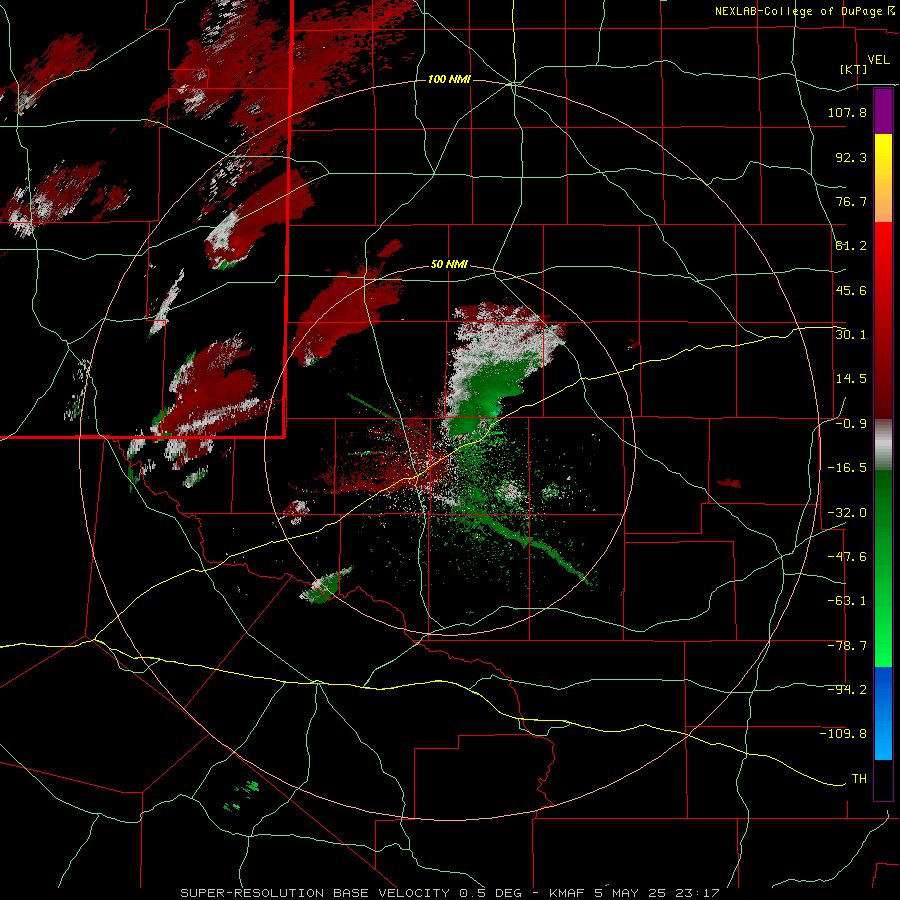900x900 pixels.
Task: Select the -47.6 velocity scale value
Action: [x=847, y=557]
